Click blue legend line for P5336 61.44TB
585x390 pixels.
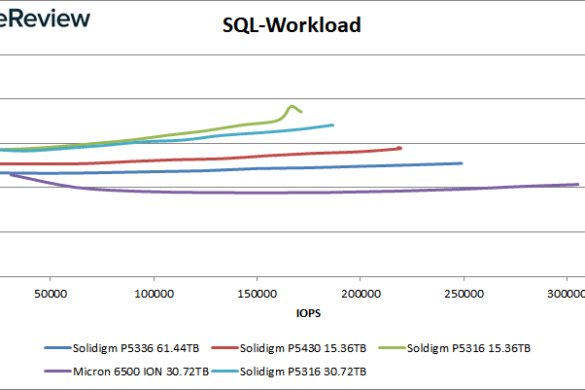point(58,348)
